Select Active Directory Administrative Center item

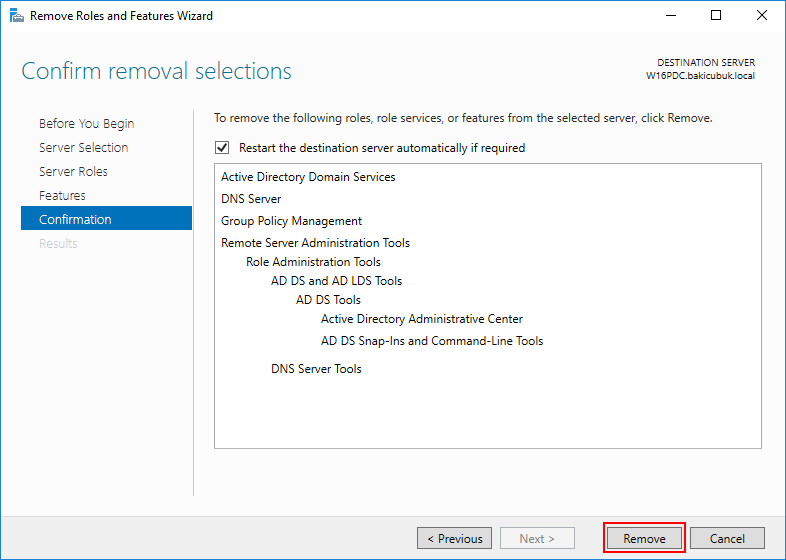(x=422, y=319)
